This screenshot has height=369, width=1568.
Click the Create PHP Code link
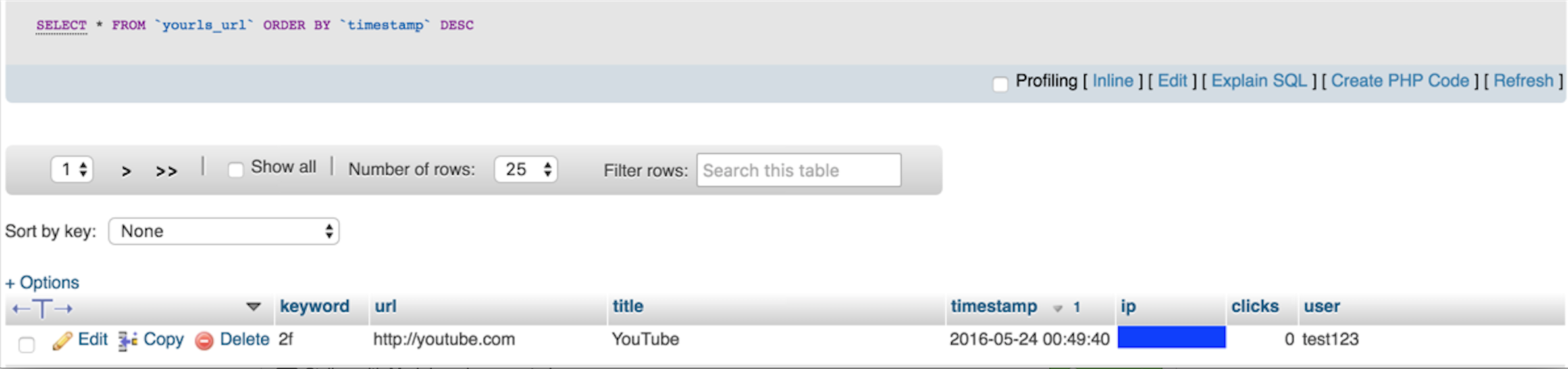[x=1400, y=80]
